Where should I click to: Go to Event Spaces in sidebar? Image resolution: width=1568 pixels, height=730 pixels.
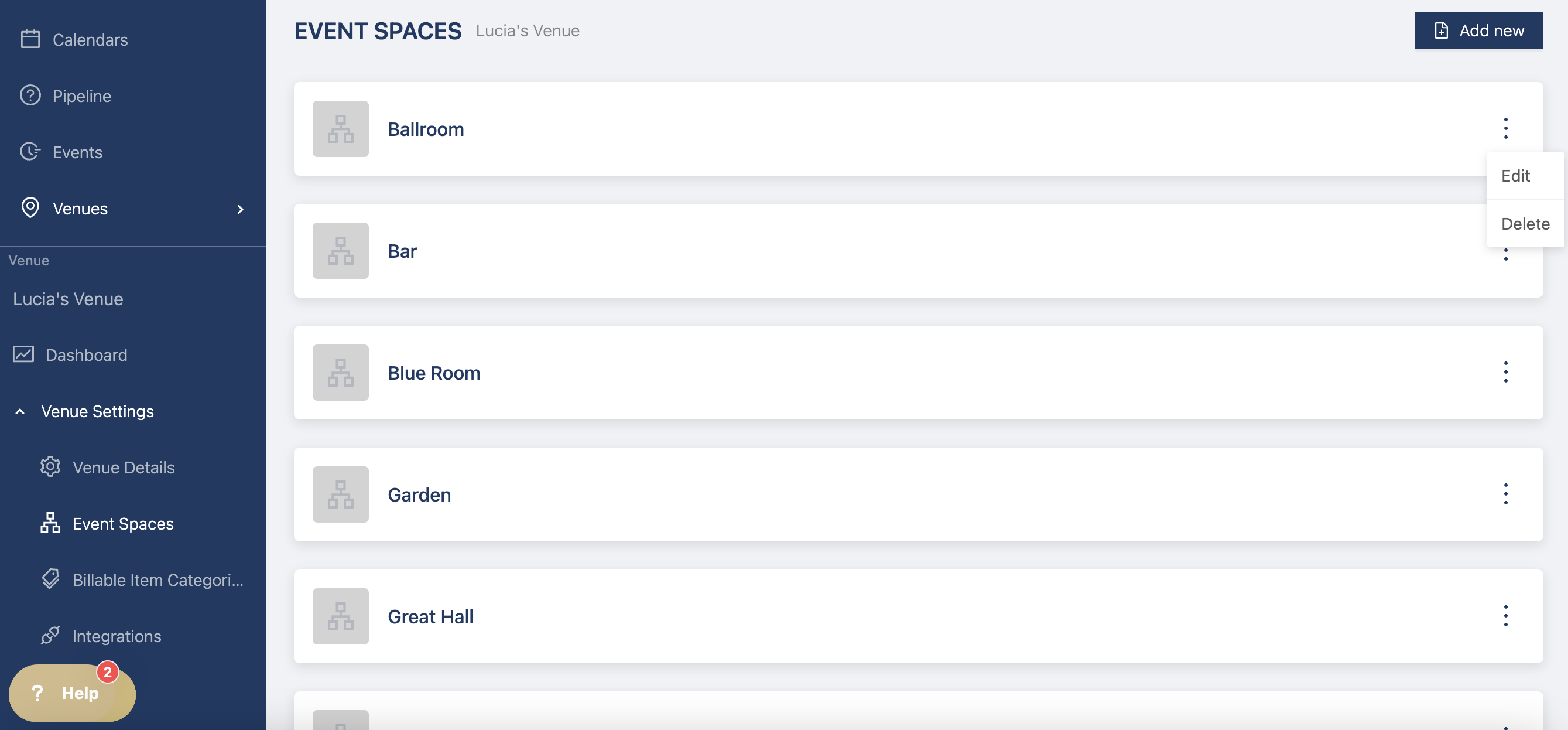coord(123,524)
